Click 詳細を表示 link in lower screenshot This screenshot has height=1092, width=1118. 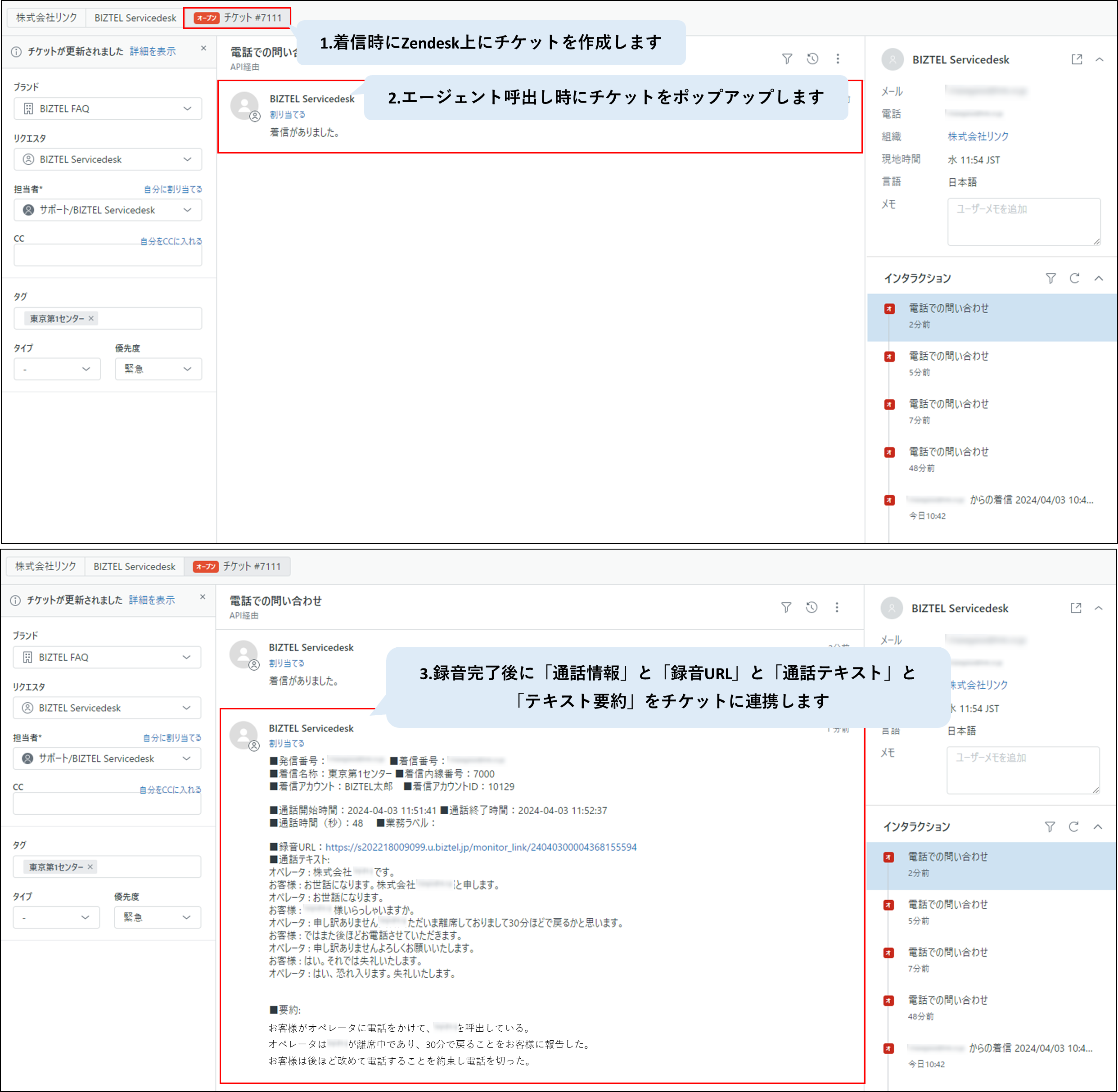151,600
